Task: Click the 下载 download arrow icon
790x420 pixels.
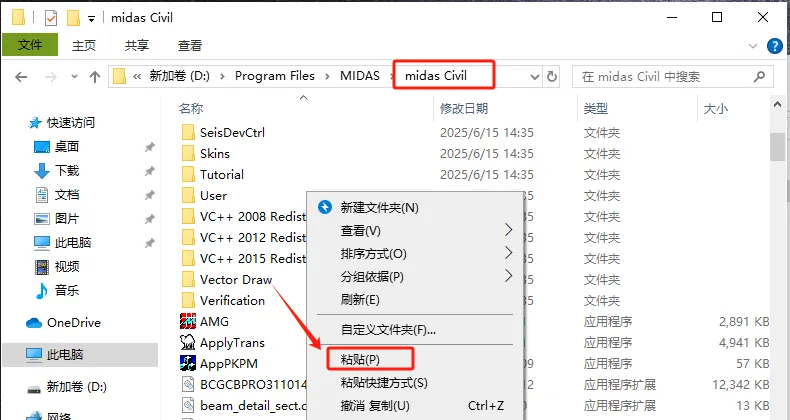Action: 42,171
